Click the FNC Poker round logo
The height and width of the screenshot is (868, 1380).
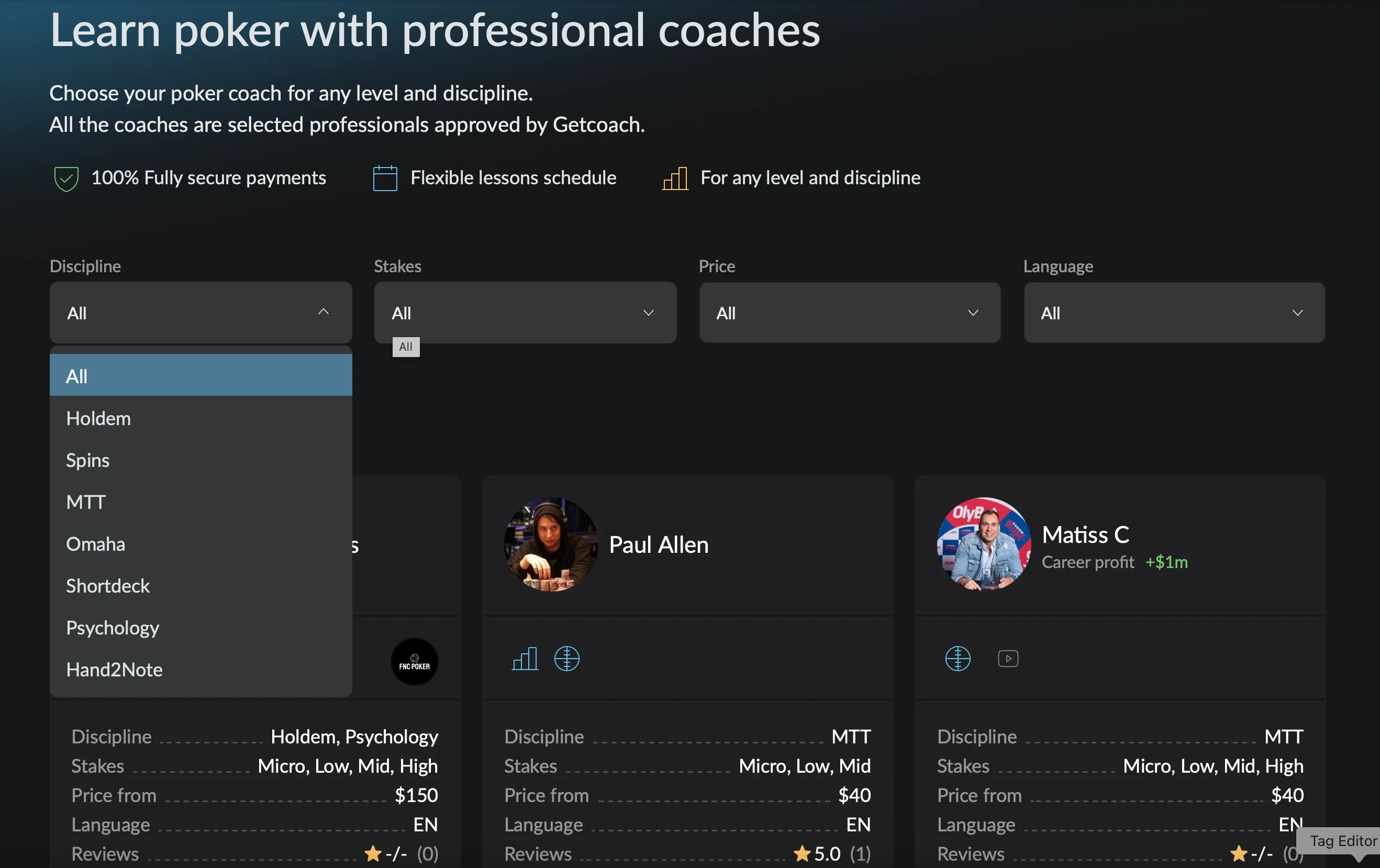pos(414,662)
